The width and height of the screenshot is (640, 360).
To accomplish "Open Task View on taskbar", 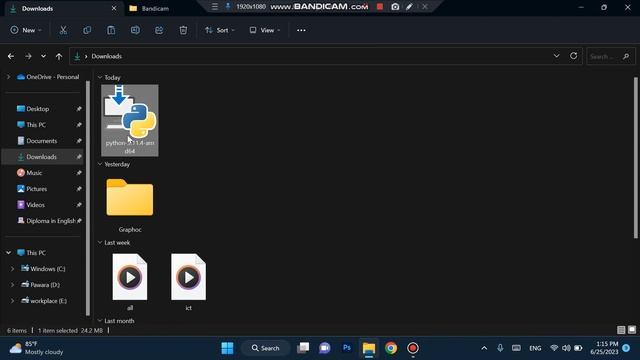I will click(x=303, y=348).
